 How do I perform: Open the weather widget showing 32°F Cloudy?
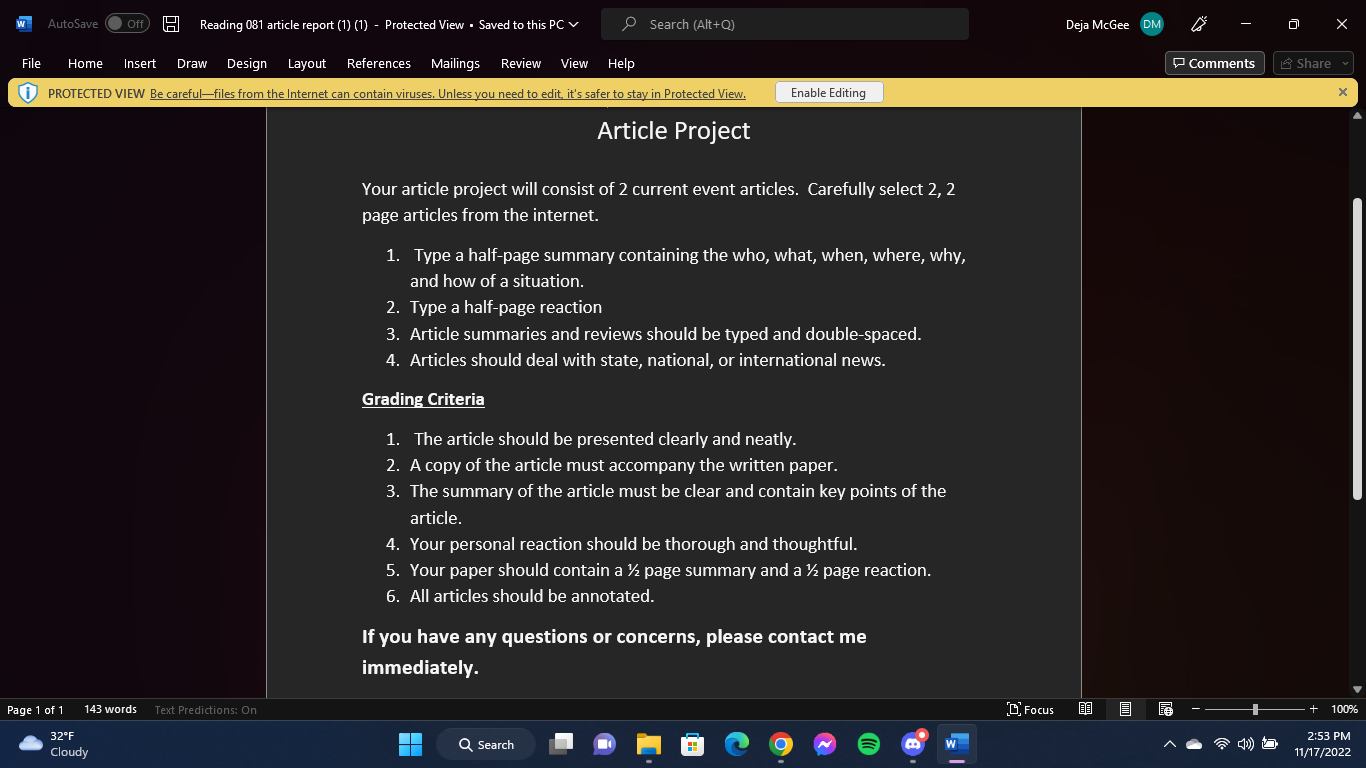(x=55, y=744)
